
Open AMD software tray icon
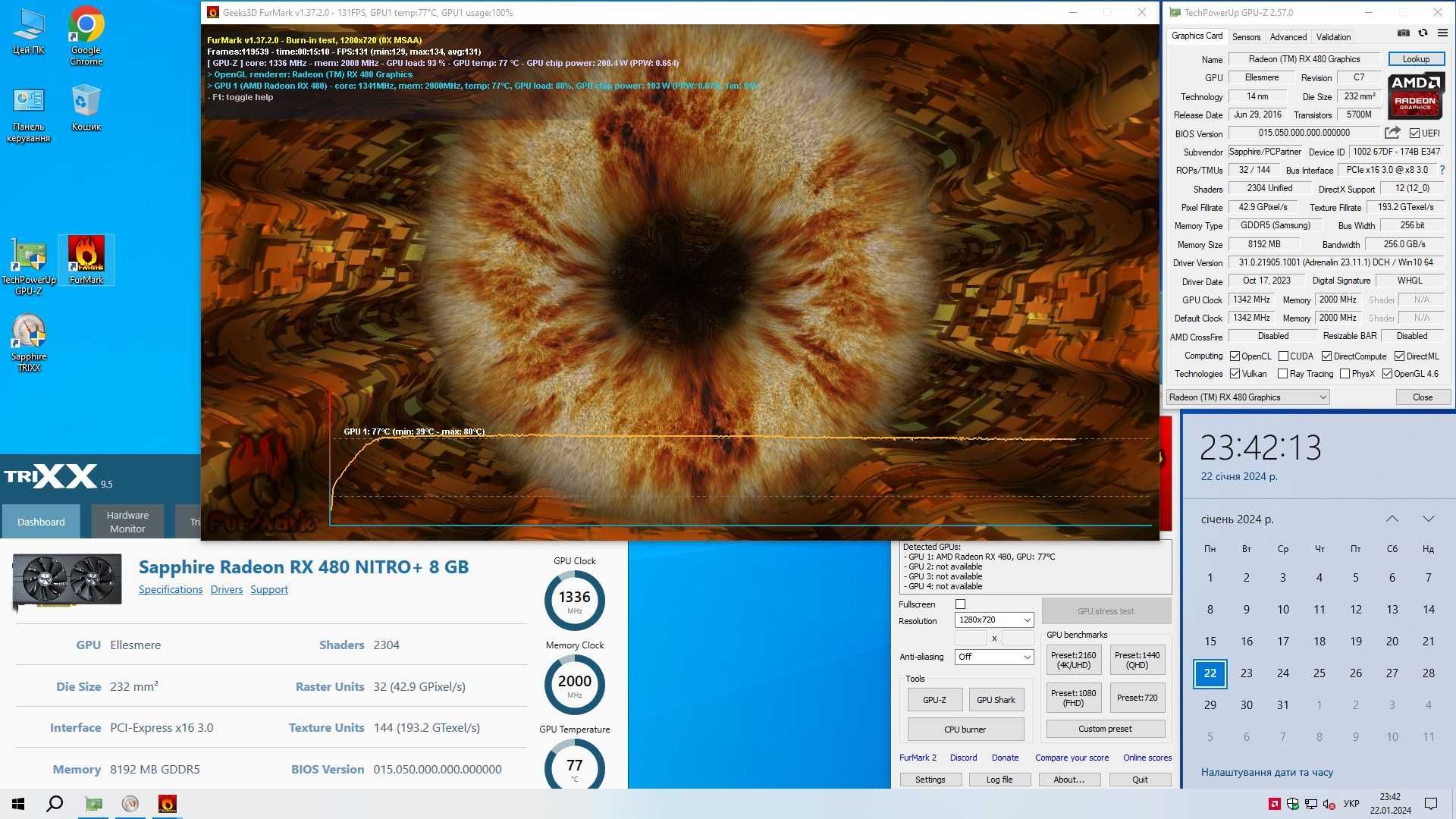point(1275,804)
